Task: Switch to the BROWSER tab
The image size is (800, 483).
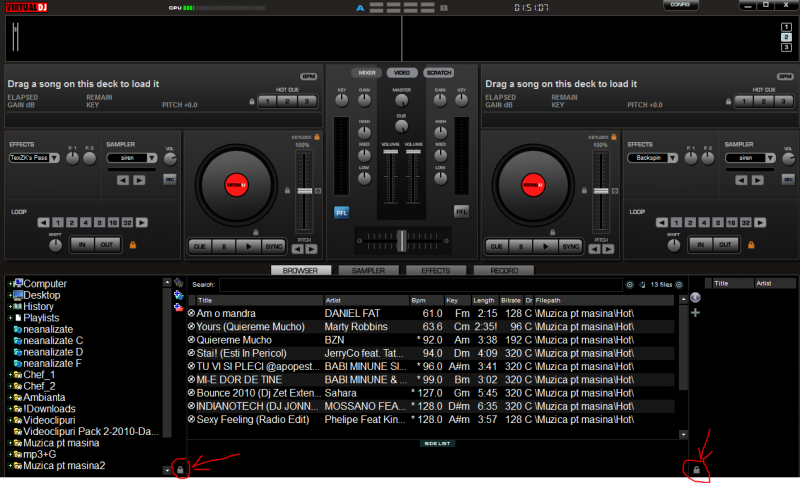Action: 300,270
